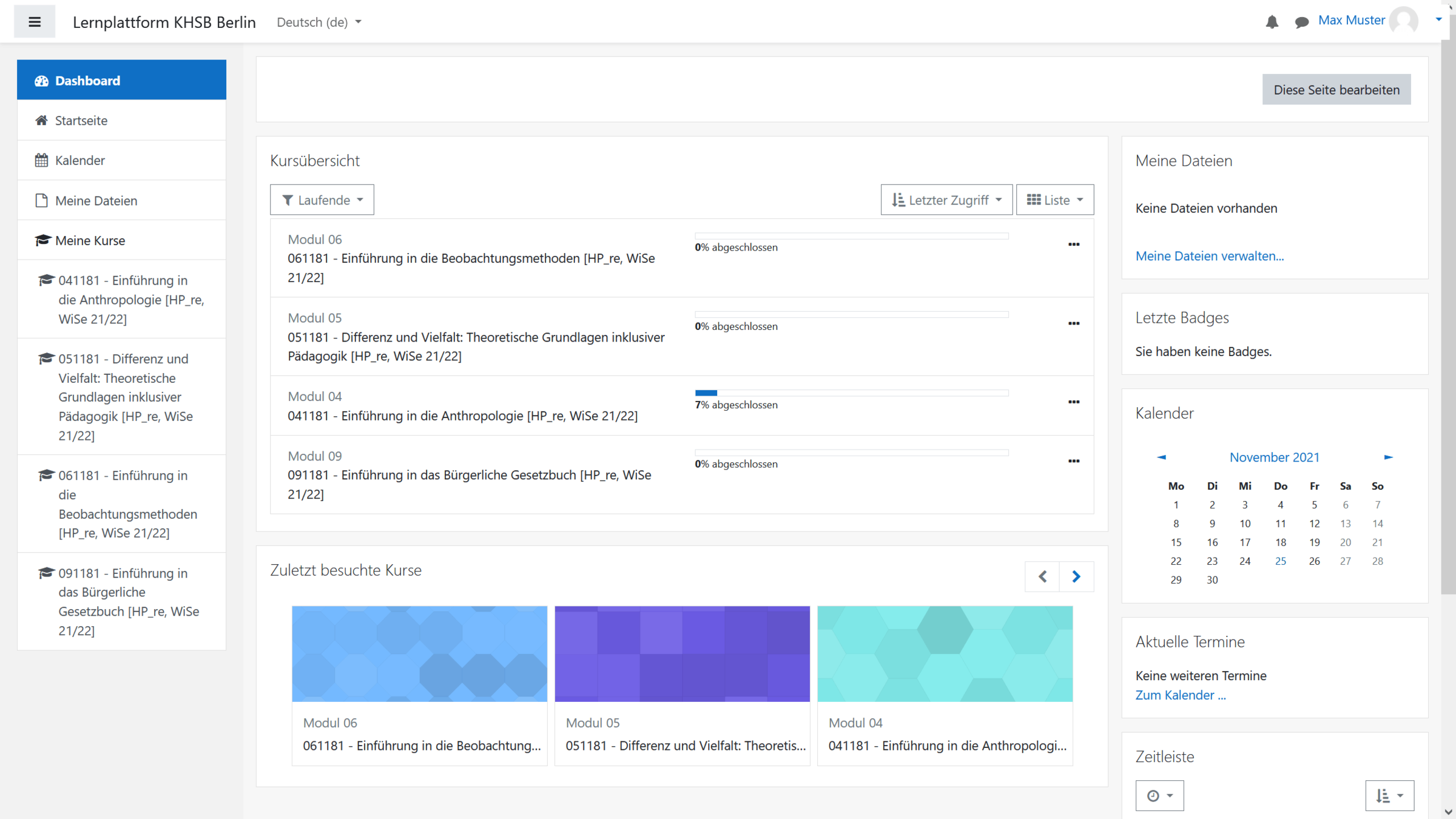Open the Laufende filter dropdown
Viewport: 1456px width, 819px height.
322,200
